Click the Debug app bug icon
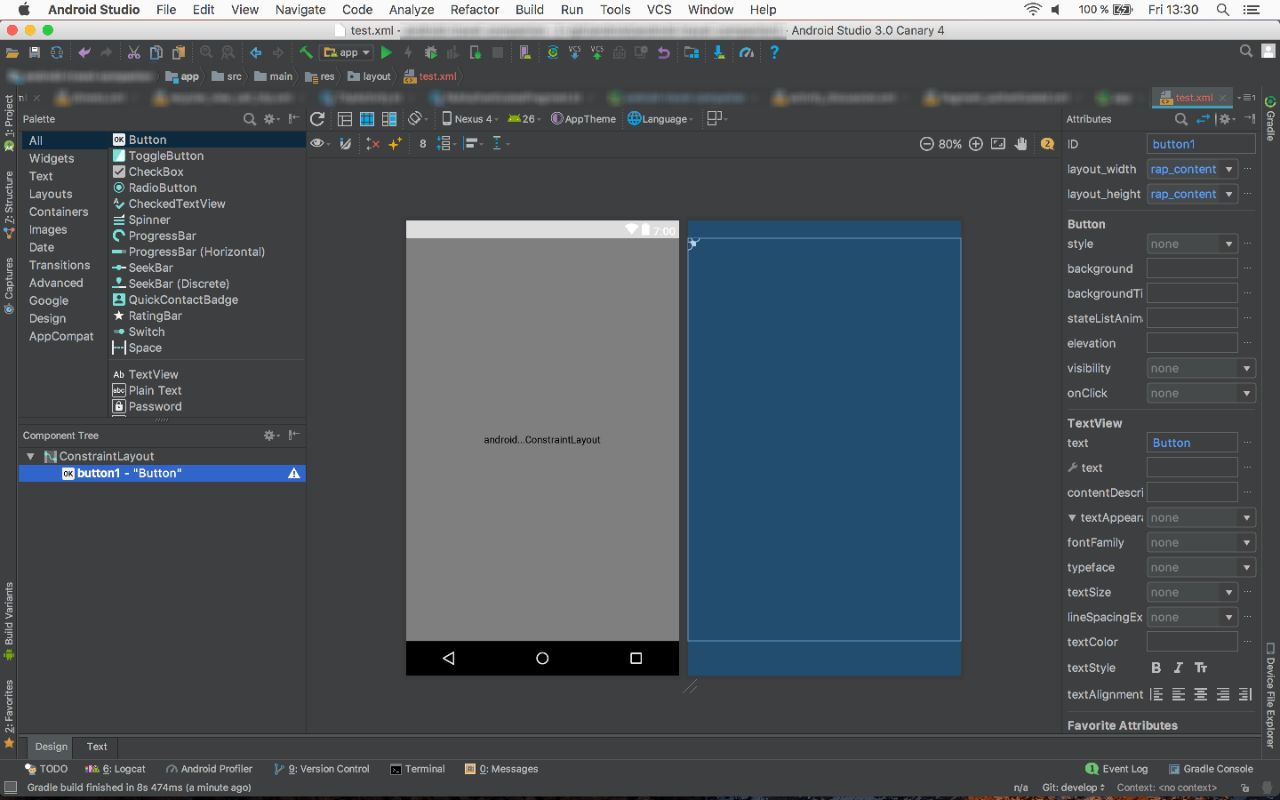Screen dimensions: 1280x800 point(431,53)
